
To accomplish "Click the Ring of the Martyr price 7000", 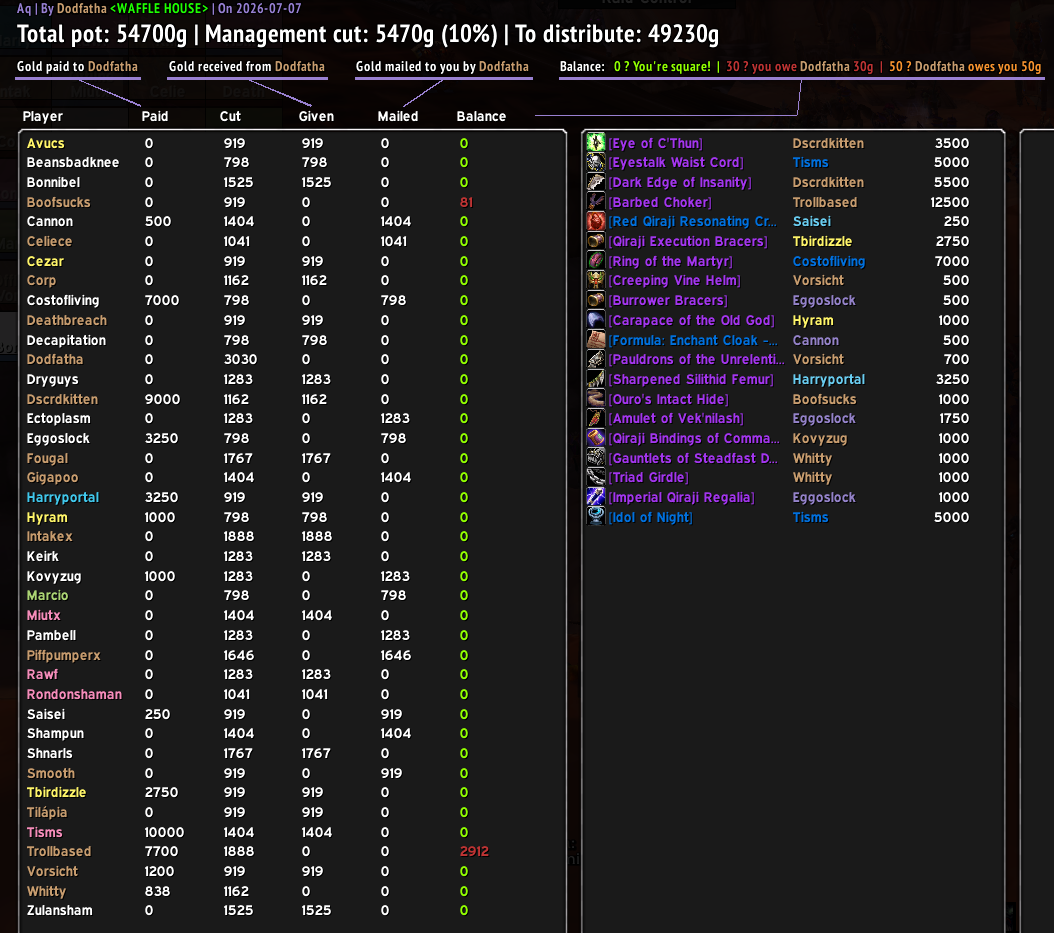I will pyautogui.click(x=952, y=261).
